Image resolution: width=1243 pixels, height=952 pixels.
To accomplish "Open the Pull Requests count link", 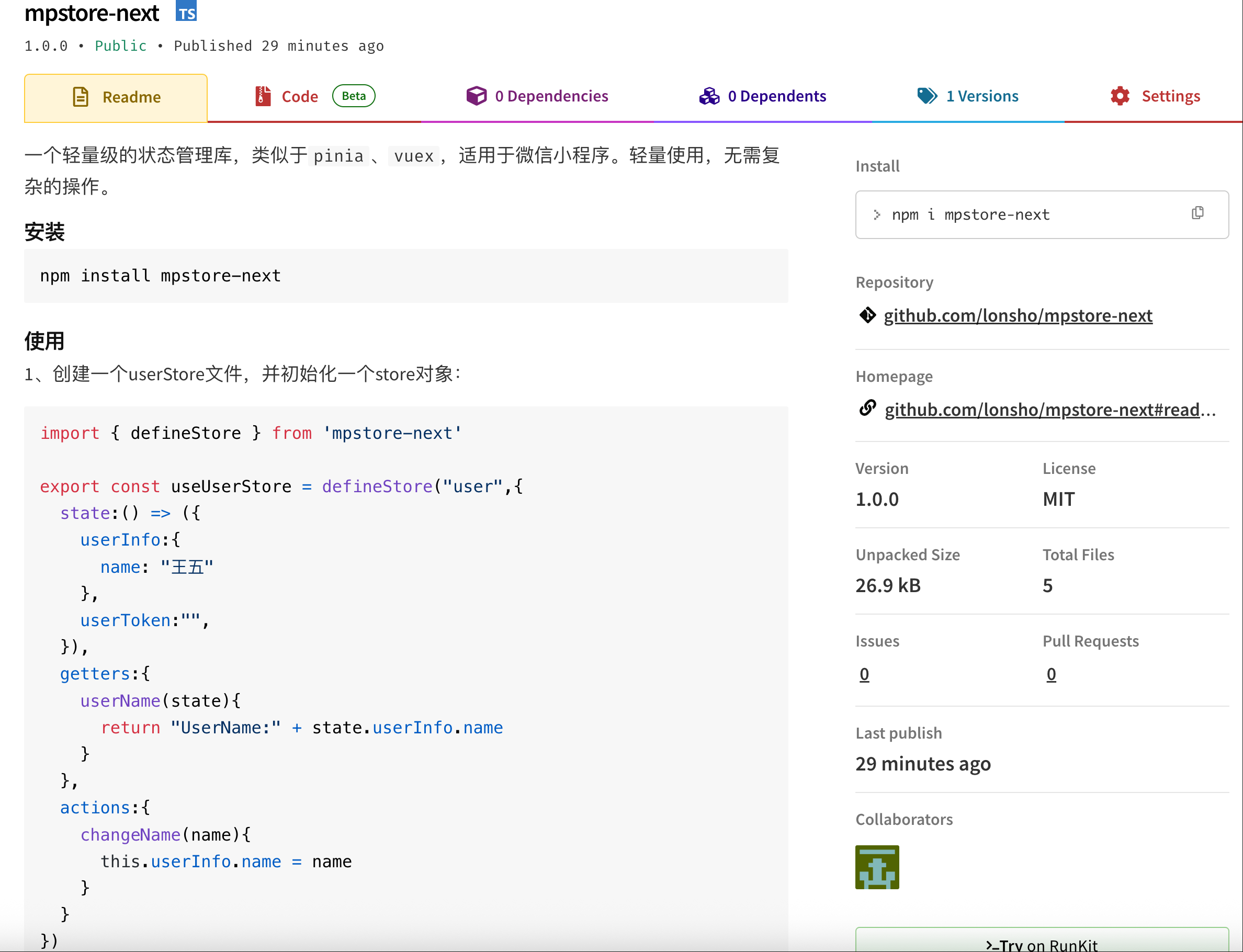I will click(1051, 674).
